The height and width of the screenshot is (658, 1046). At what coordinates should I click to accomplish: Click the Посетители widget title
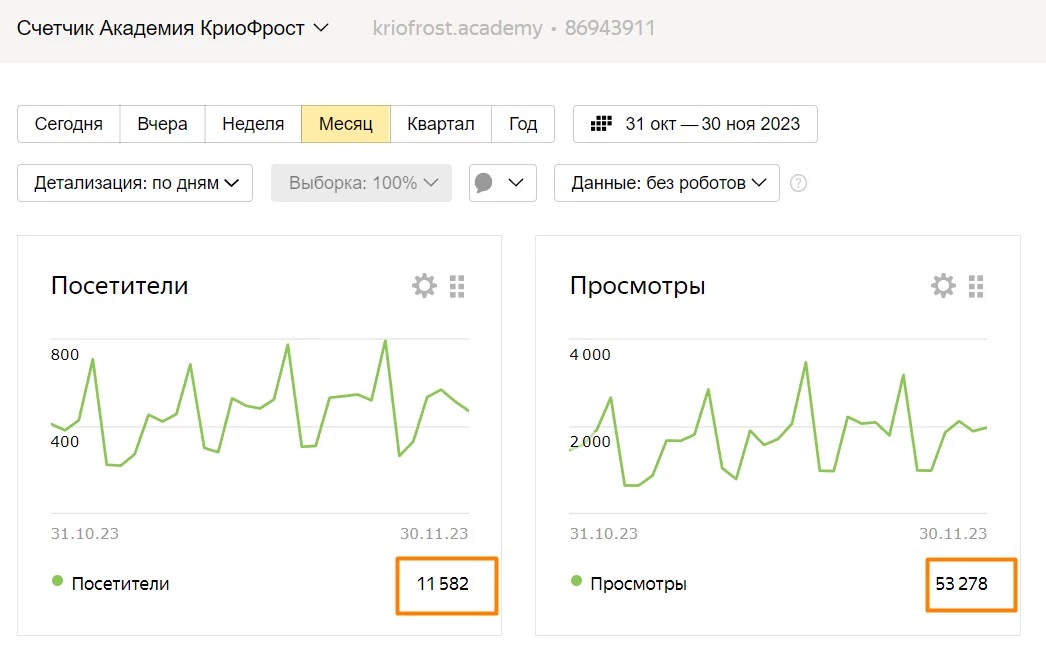[119, 286]
